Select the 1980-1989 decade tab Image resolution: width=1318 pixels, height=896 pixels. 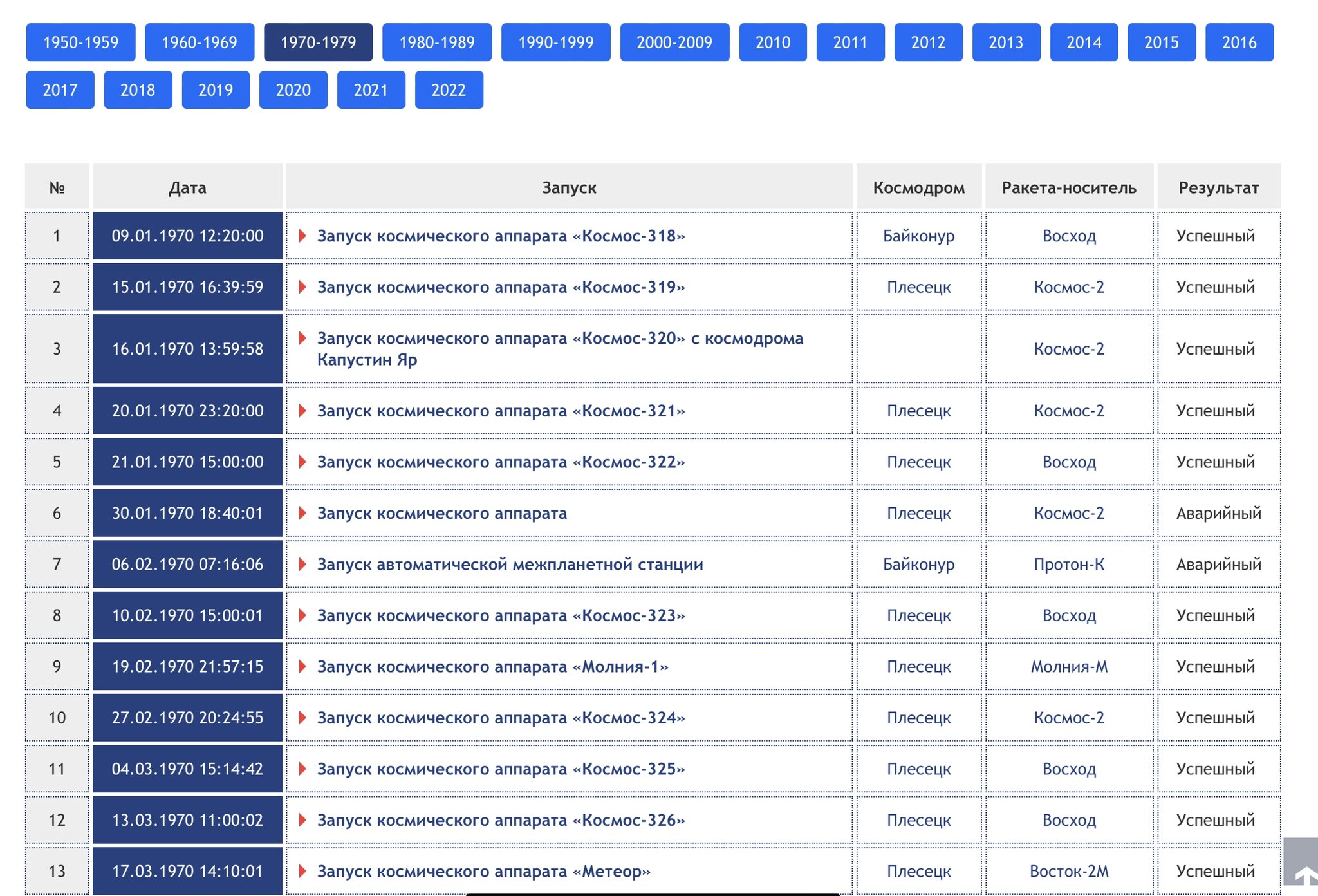pos(436,42)
